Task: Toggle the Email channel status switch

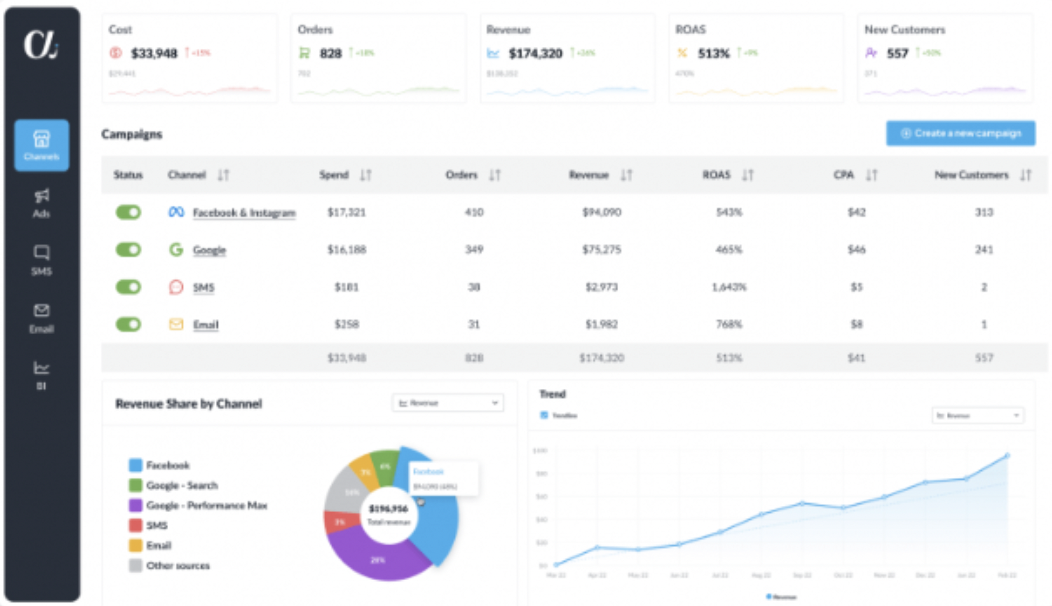Action: (x=128, y=324)
